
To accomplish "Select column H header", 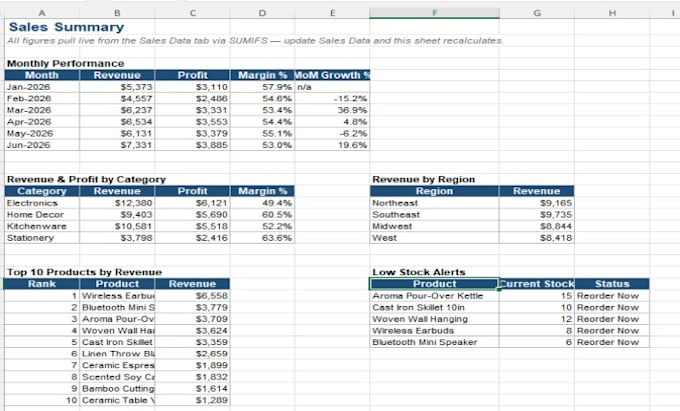I will click(612, 13).
